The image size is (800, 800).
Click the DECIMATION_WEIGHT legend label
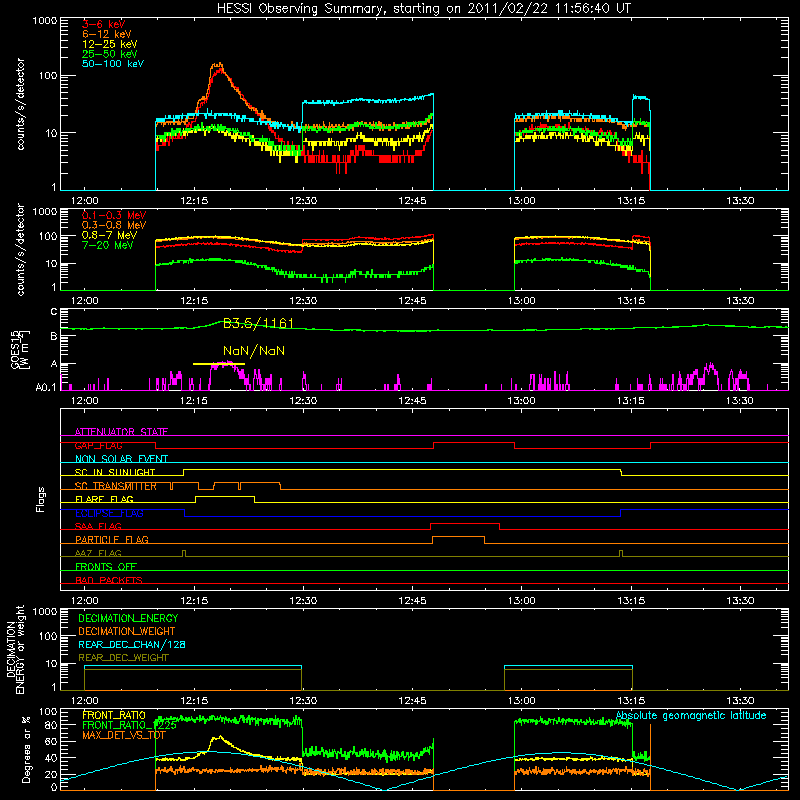tap(127, 632)
